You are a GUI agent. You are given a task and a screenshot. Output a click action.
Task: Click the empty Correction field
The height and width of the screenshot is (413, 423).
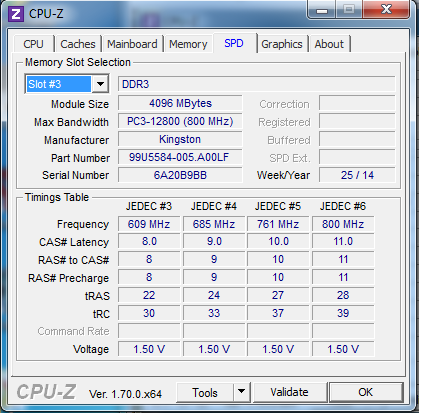pyautogui.click(x=357, y=103)
